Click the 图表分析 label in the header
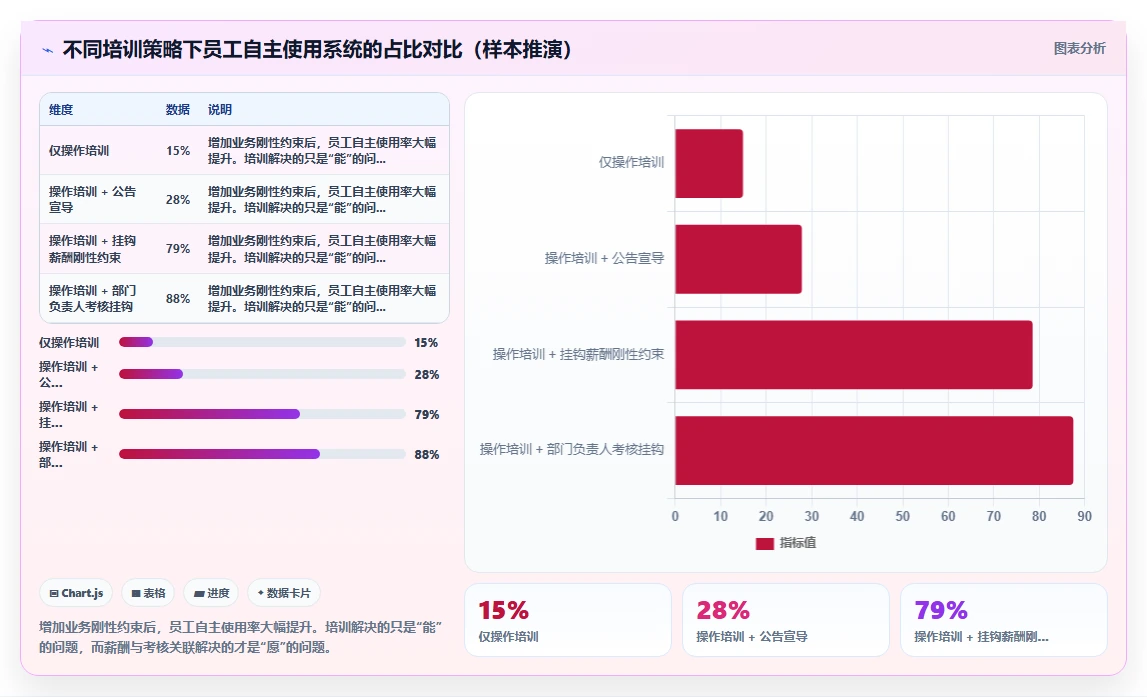 pyautogui.click(x=1079, y=48)
